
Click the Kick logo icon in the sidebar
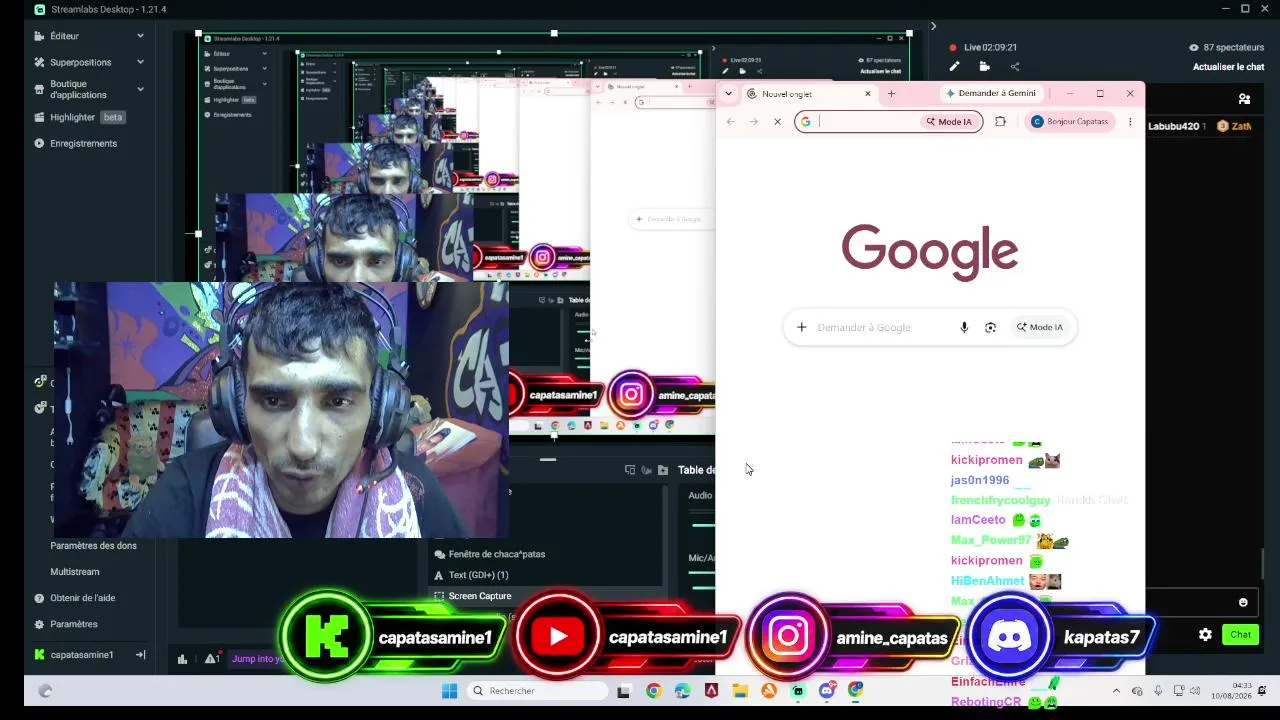click(39, 655)
